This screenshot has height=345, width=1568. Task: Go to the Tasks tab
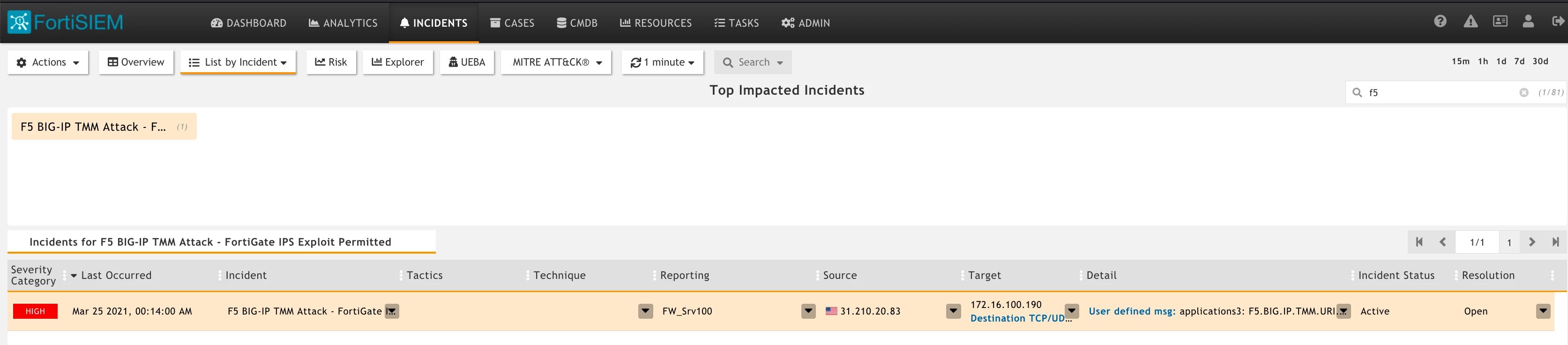click(737, 23)
